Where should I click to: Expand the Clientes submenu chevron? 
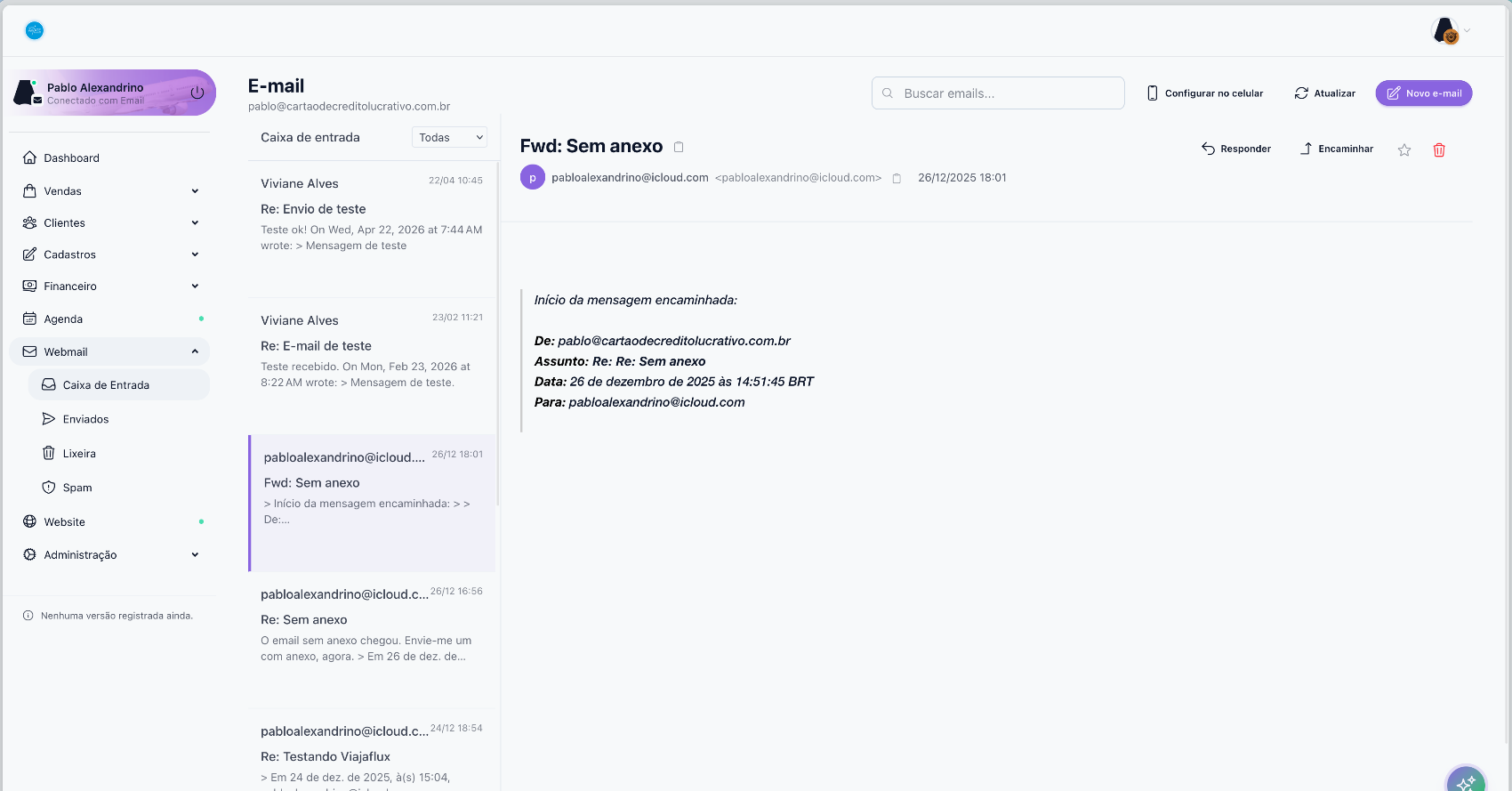(x=195, y=223)
